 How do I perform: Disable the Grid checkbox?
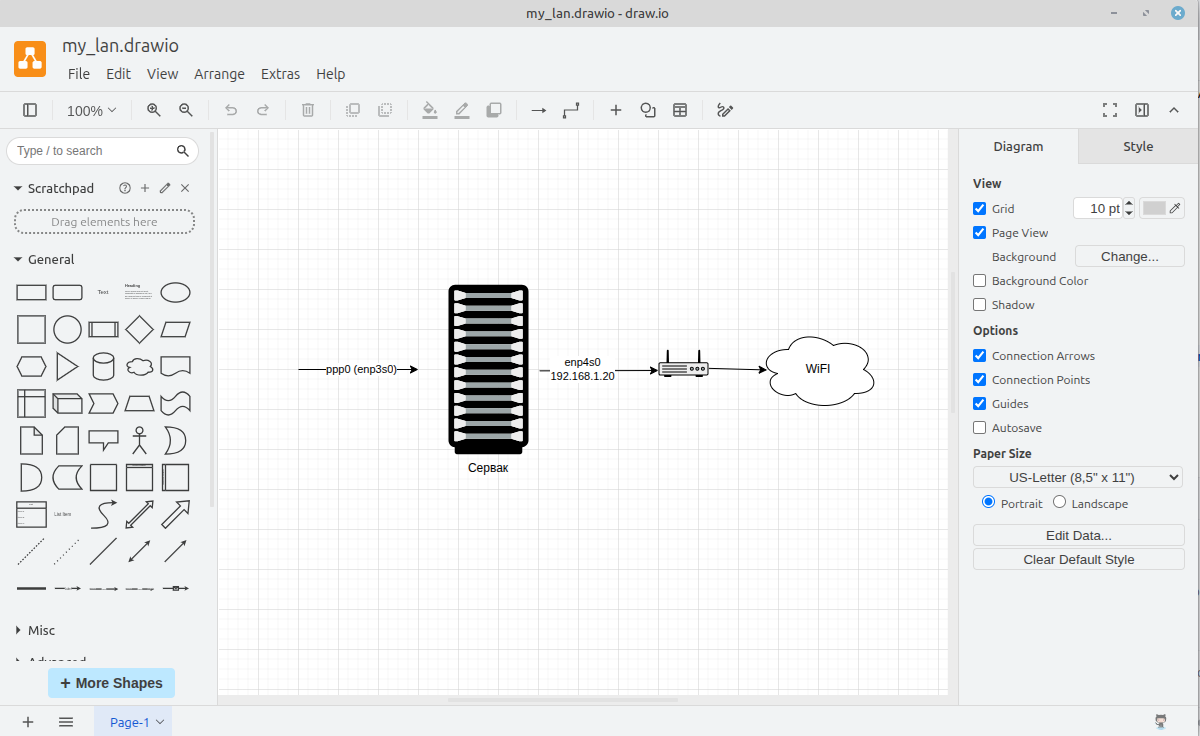[980, 209]
